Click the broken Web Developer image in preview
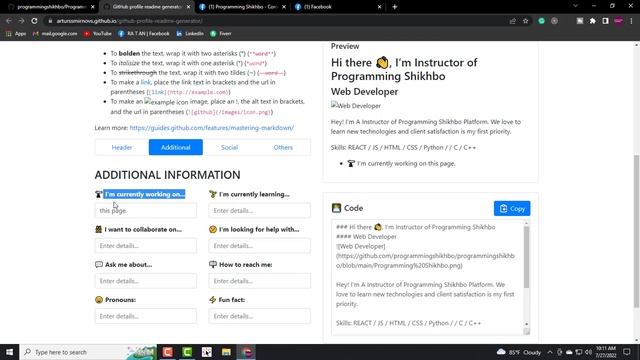Viewport: 640px width, 360px height. click(356, 106)
